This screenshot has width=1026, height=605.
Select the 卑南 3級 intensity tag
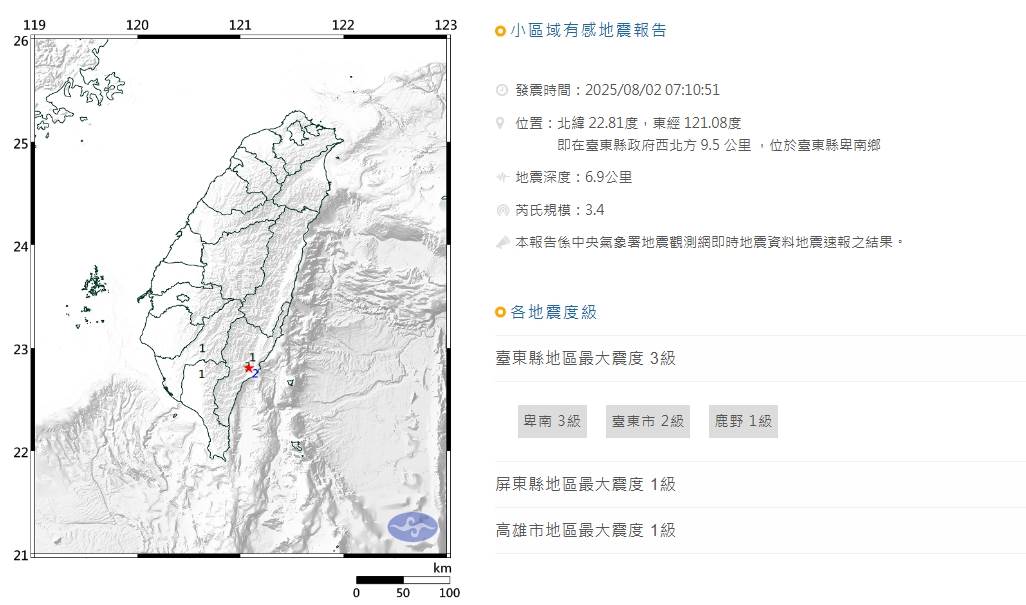pos(550,421)
